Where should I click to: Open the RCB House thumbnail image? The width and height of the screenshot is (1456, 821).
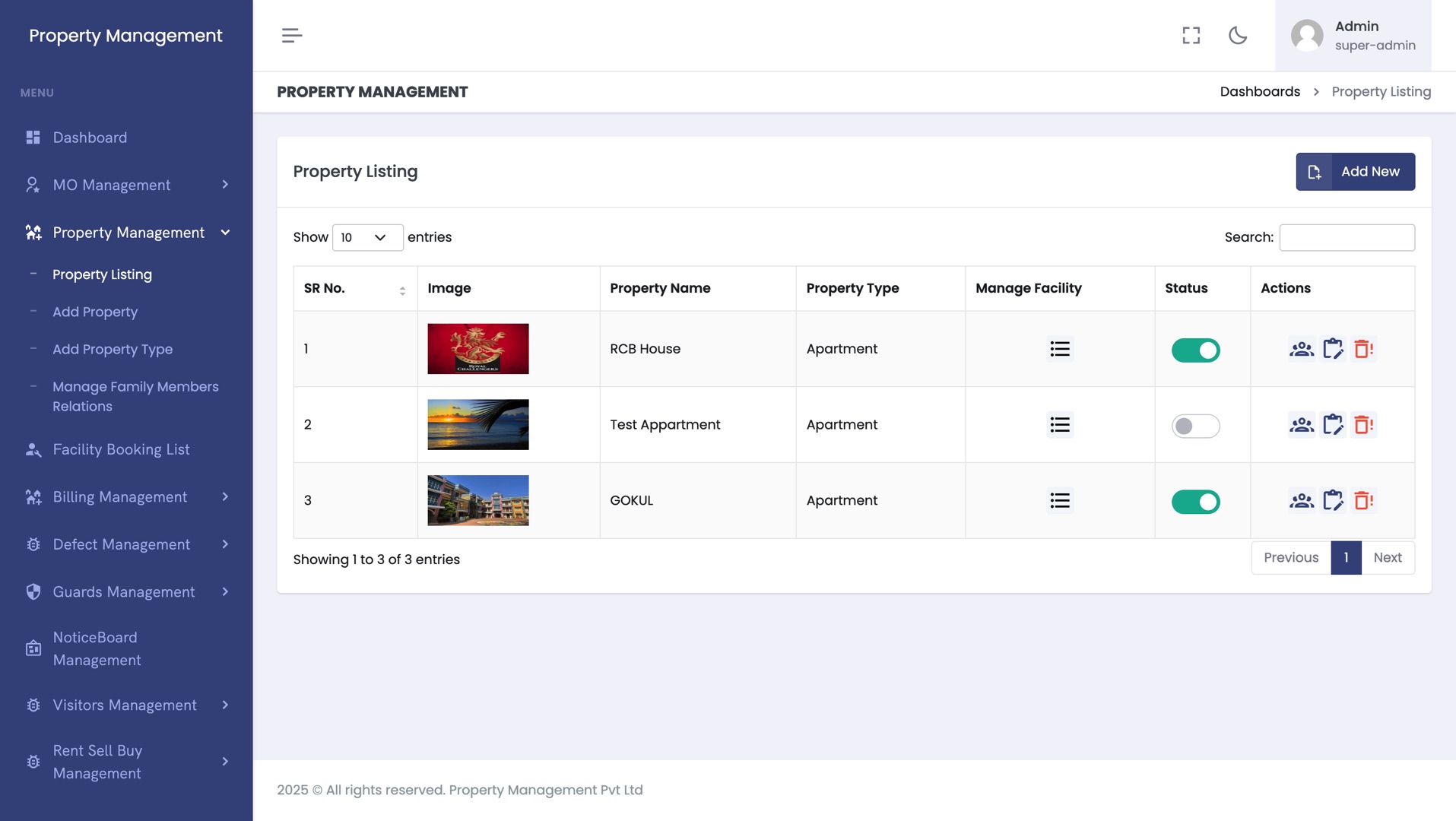coord(477,349)
